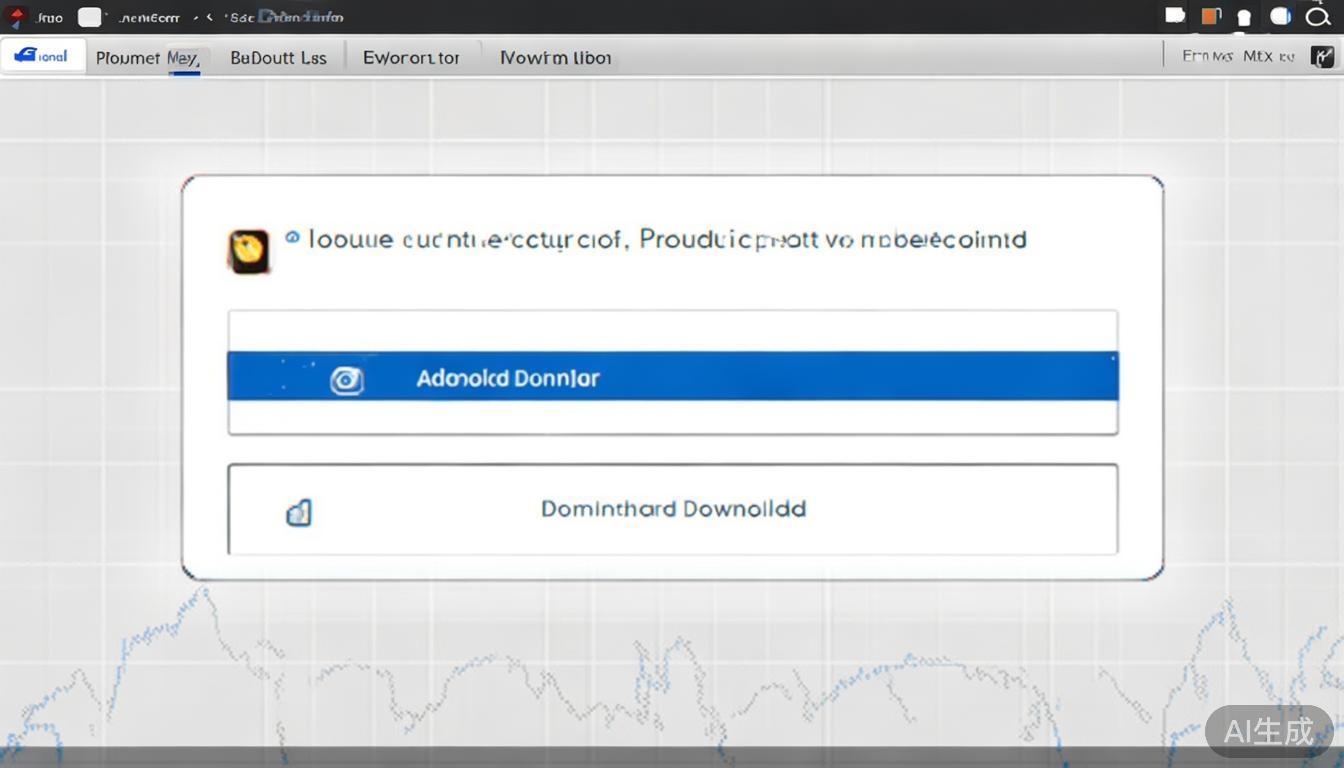This screenshot has width=1344, height=768.
Task: Click the white tag icon at top right
Action: click(1175, 16)
